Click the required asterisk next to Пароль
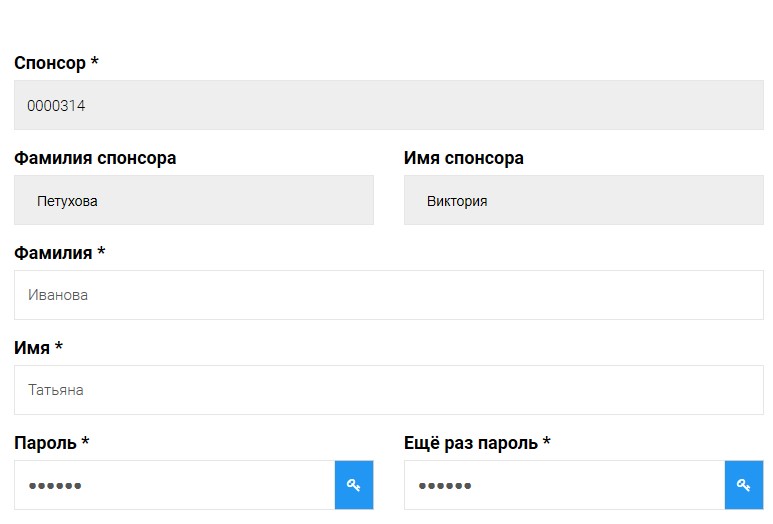773x524 pixels. [x=85, y=441]
